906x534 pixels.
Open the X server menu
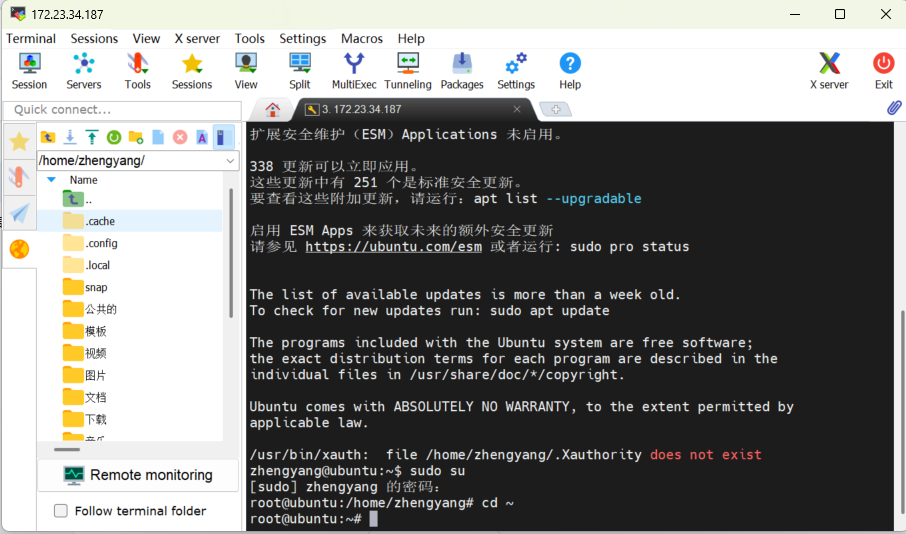click(x=197, y=39)
